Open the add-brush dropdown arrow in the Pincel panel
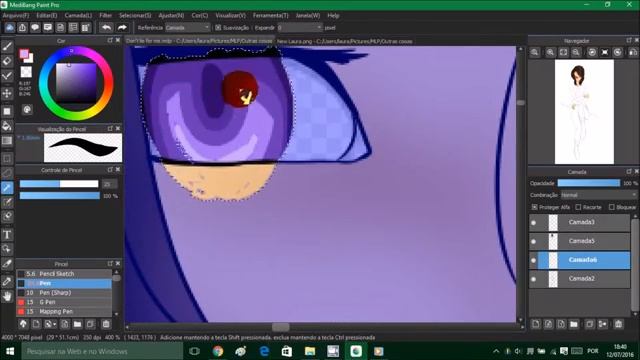This screenshot has width=640, height=360. coord(55,324)
